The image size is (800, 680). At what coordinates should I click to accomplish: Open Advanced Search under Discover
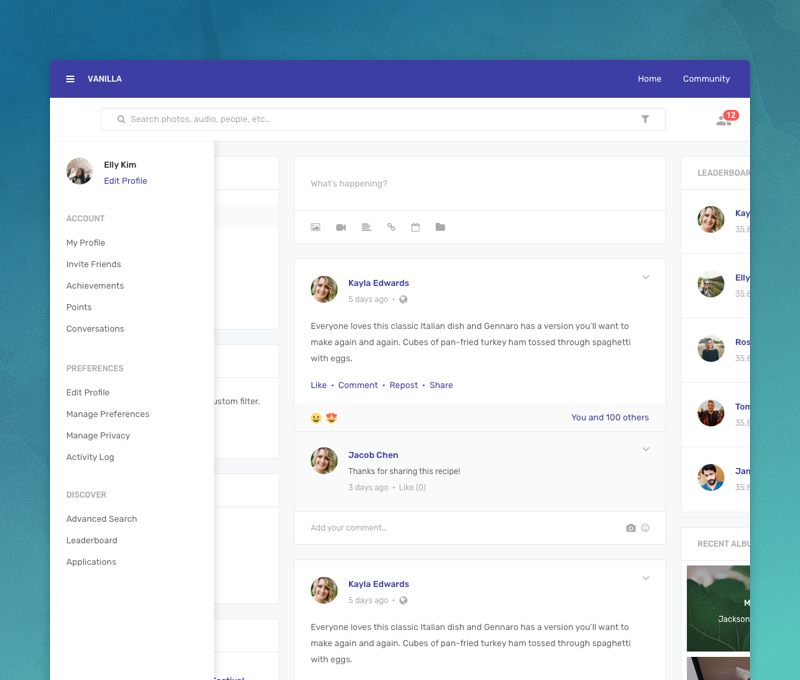(102, 519)
